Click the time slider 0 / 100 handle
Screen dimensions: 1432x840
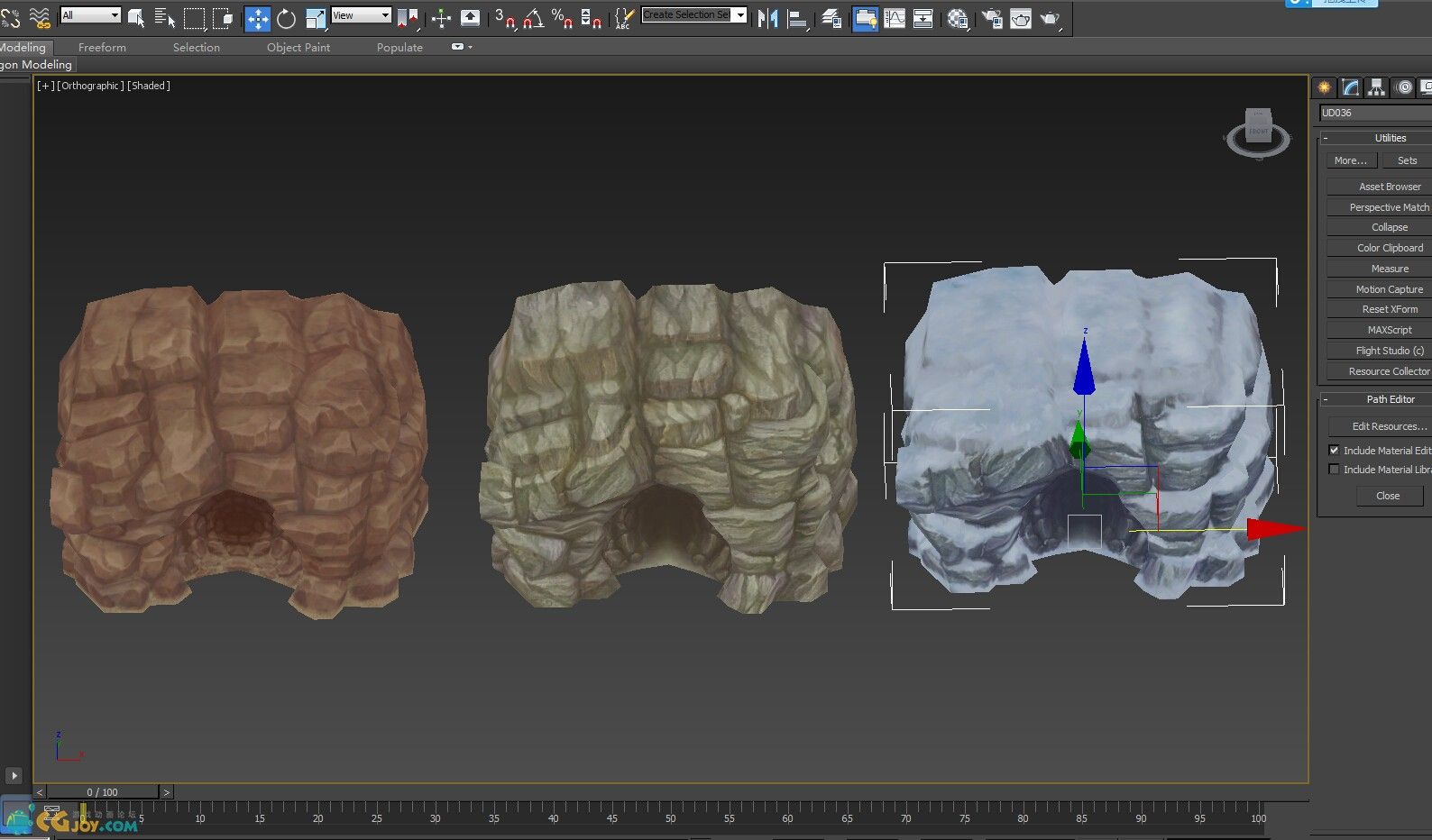point(103,792)
